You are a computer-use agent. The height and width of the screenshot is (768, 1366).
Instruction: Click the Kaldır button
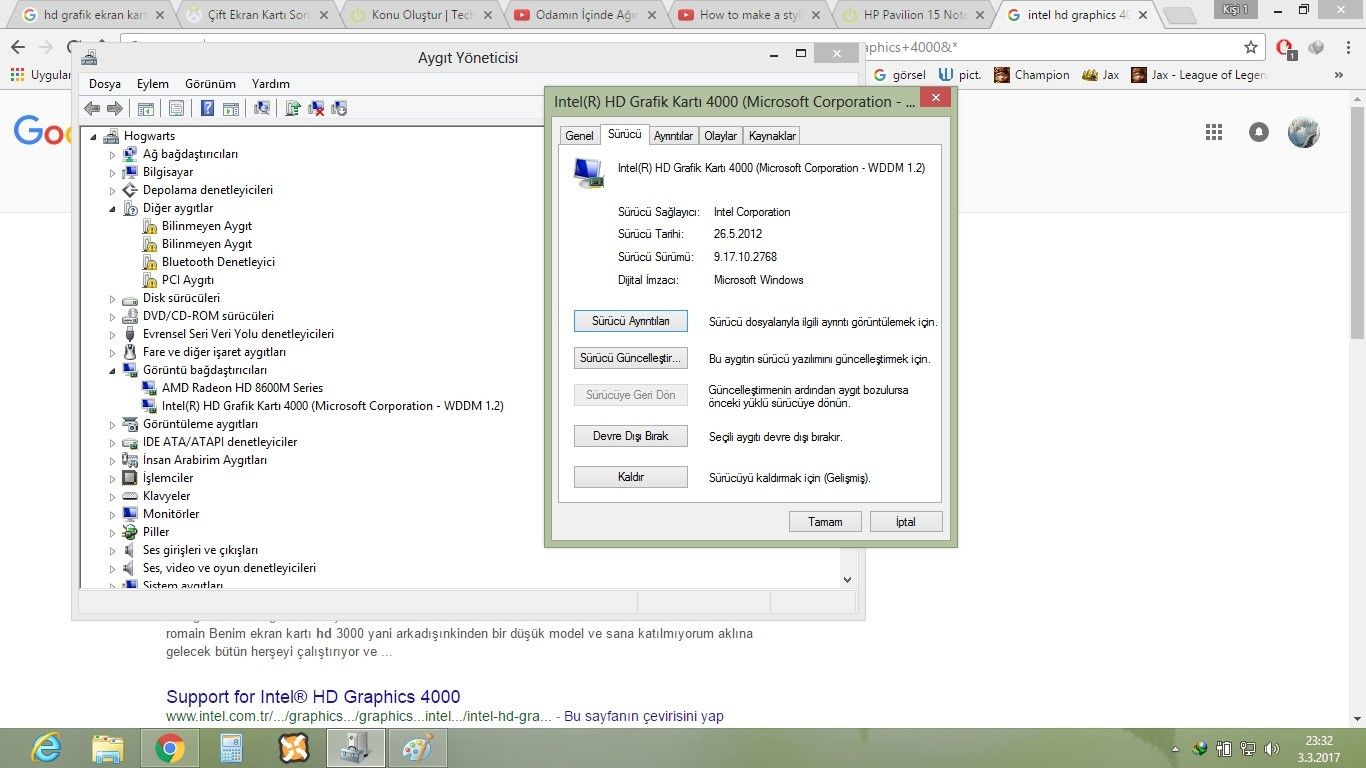coord(631,477)
